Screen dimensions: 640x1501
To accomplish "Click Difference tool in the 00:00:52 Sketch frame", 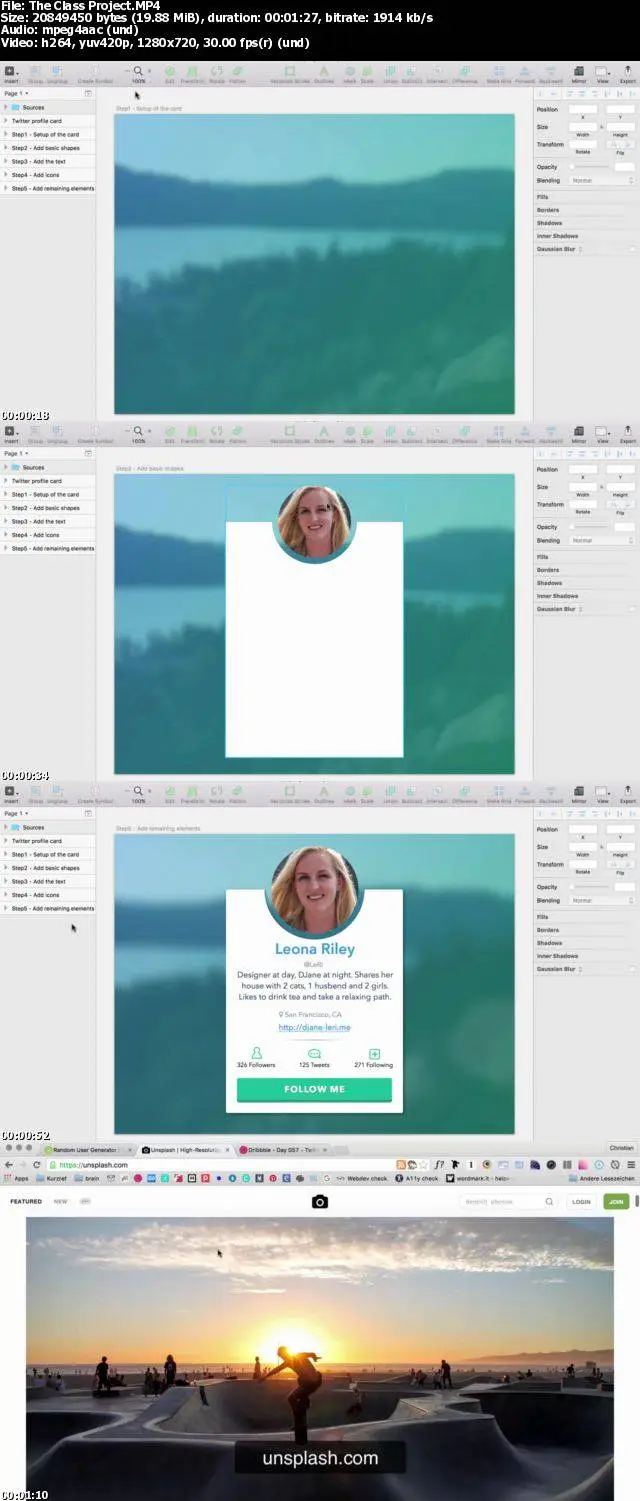I will tap(465, 792).
